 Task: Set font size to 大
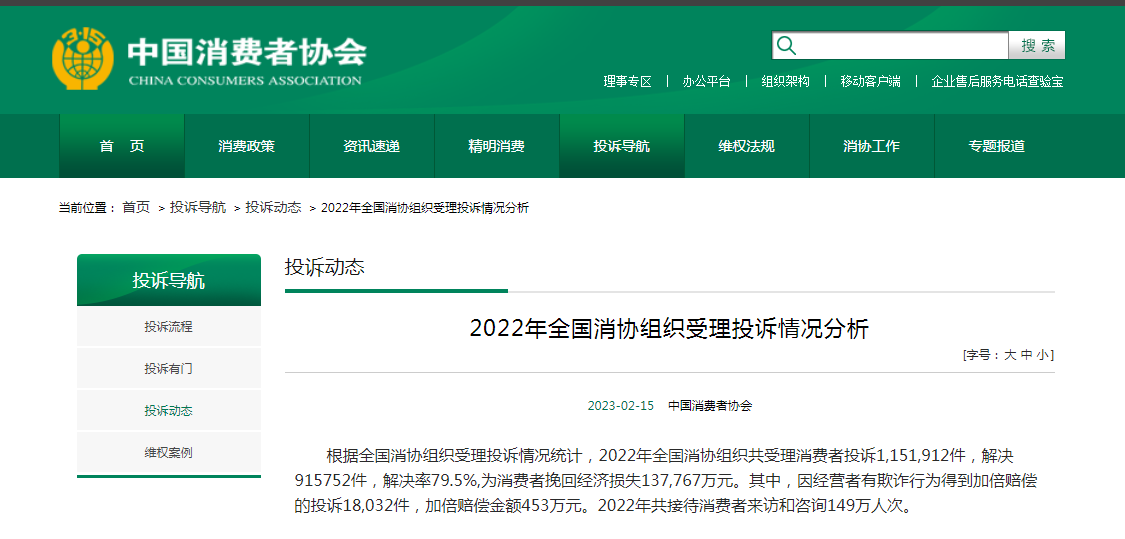(x=1009, y=355)
